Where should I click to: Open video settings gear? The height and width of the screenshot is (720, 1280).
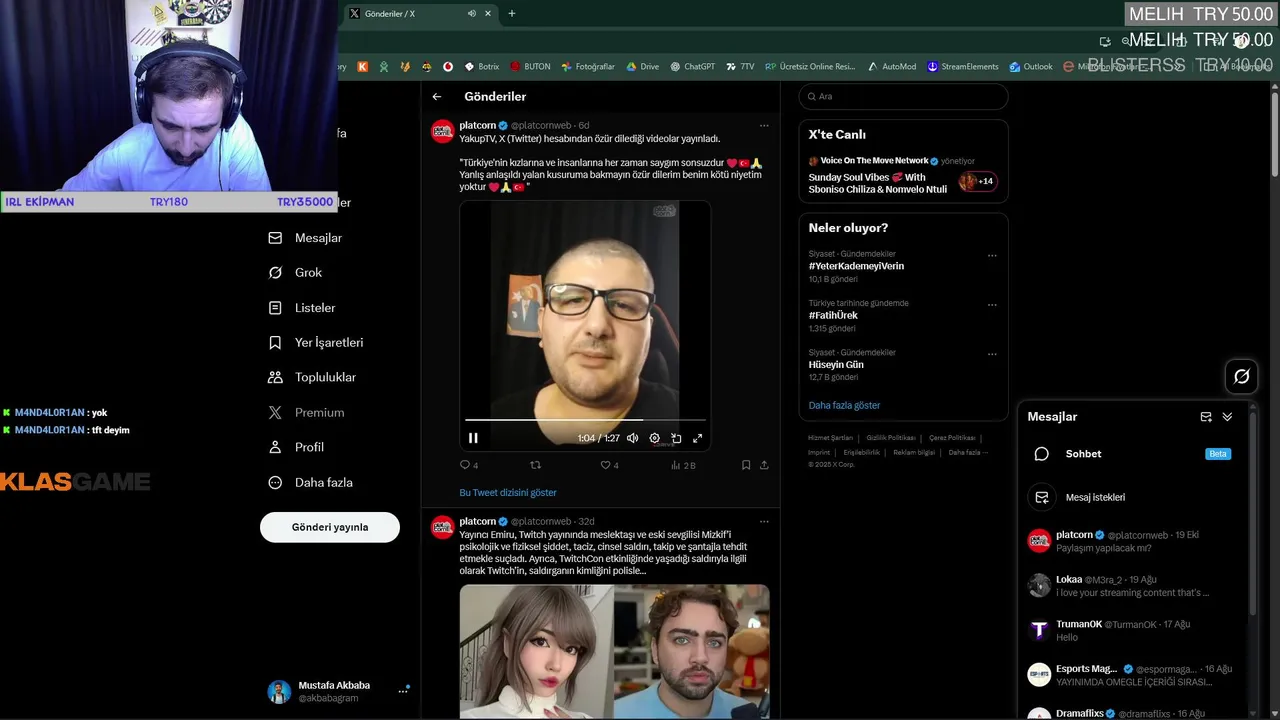point(655,438)
